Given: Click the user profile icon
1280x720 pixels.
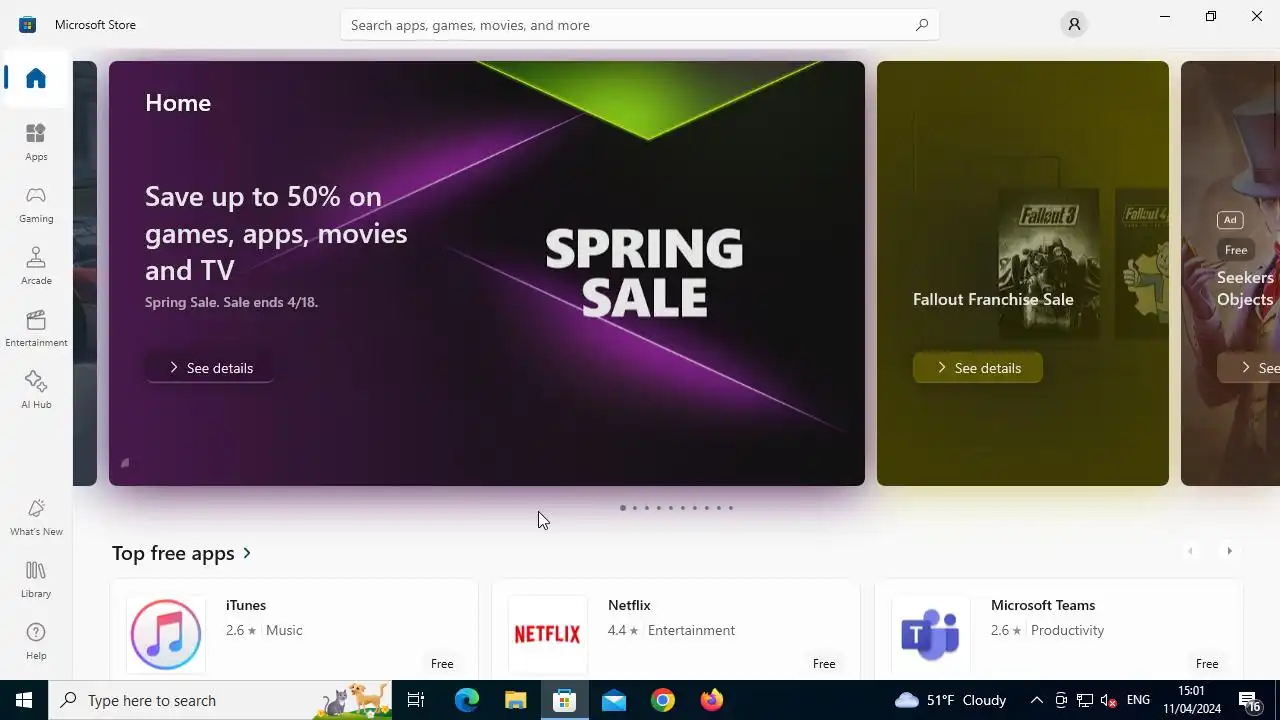Looking at the screenshot, I should click(x=1074, y=24).
